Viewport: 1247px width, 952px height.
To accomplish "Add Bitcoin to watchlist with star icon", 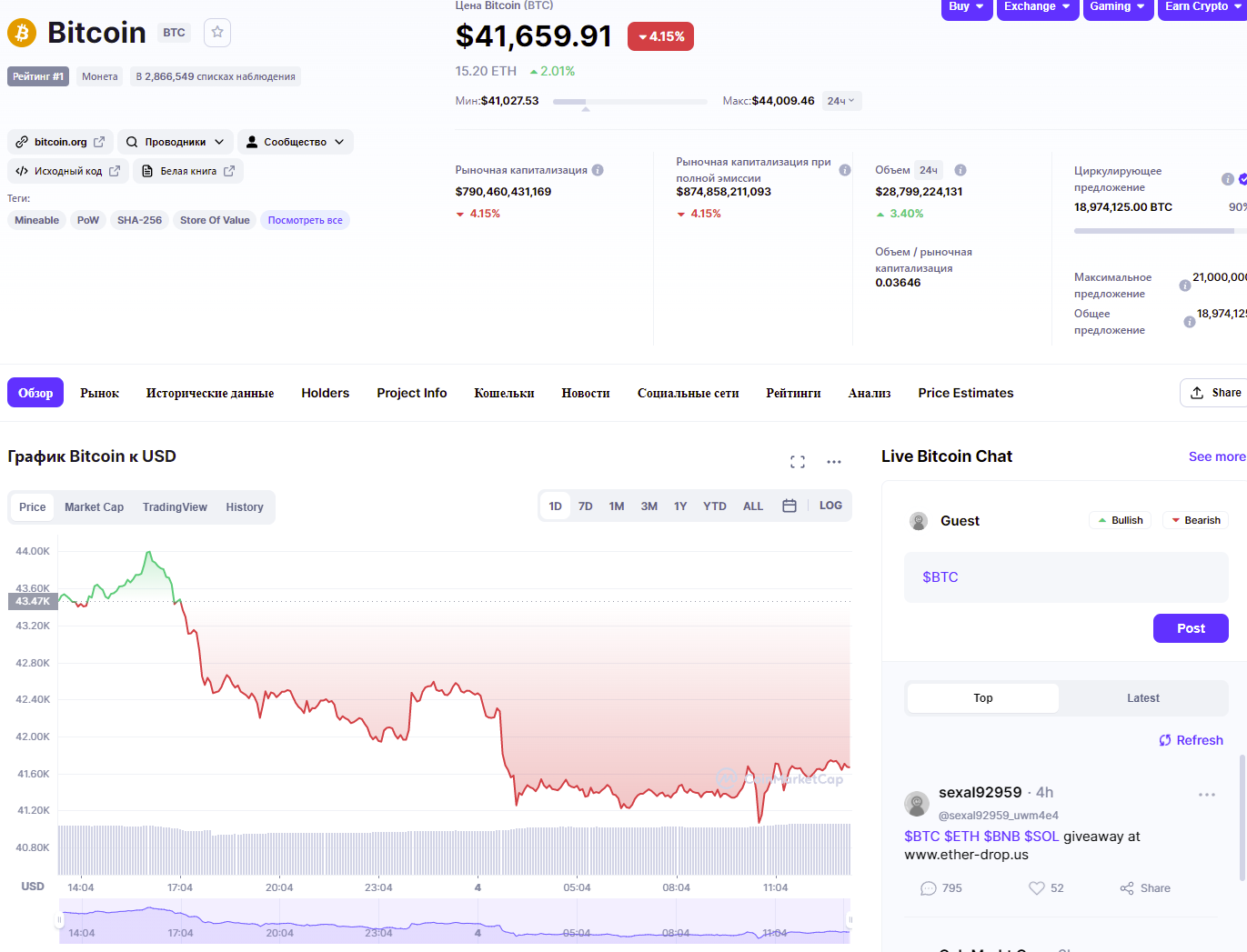I will [x=217, y=33].
